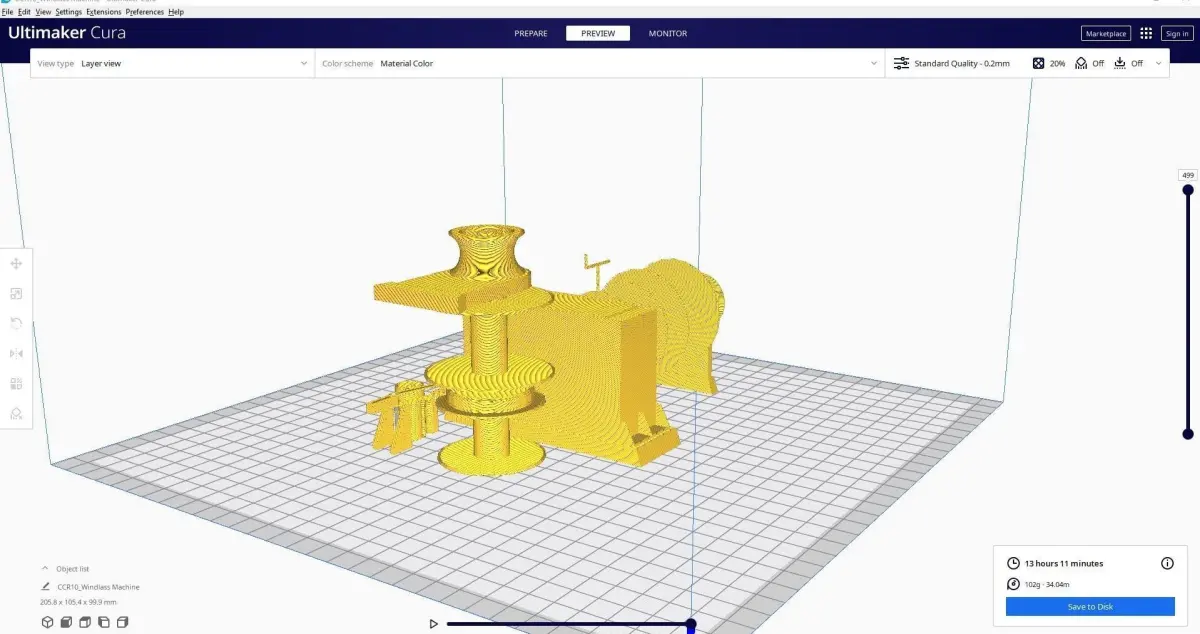Collapse the Object list panel
Viewport: 1200px width, 634px height.
point(45,569)
